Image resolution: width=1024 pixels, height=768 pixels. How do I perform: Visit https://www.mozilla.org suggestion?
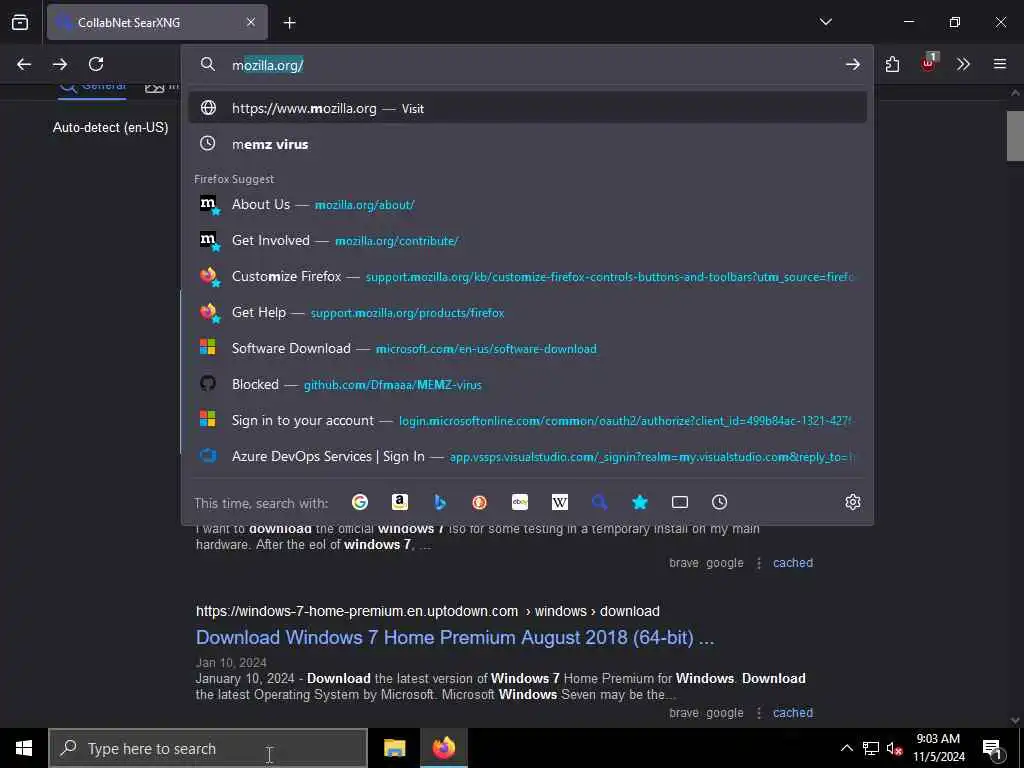pyautogui.click(x=527, y=108)
